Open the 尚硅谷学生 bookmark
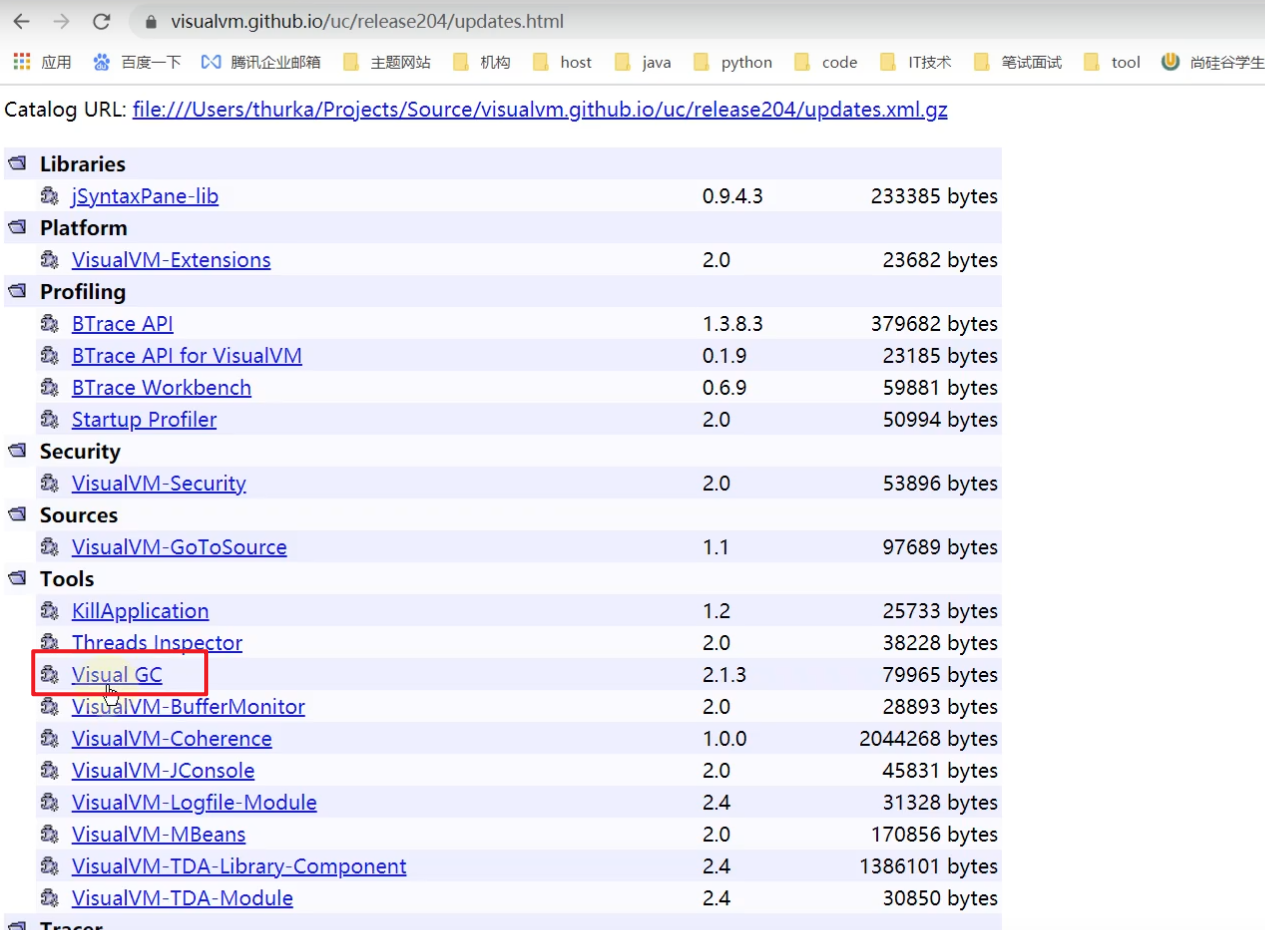This screenshot has height=930, width=1265. coord(1212,62)
